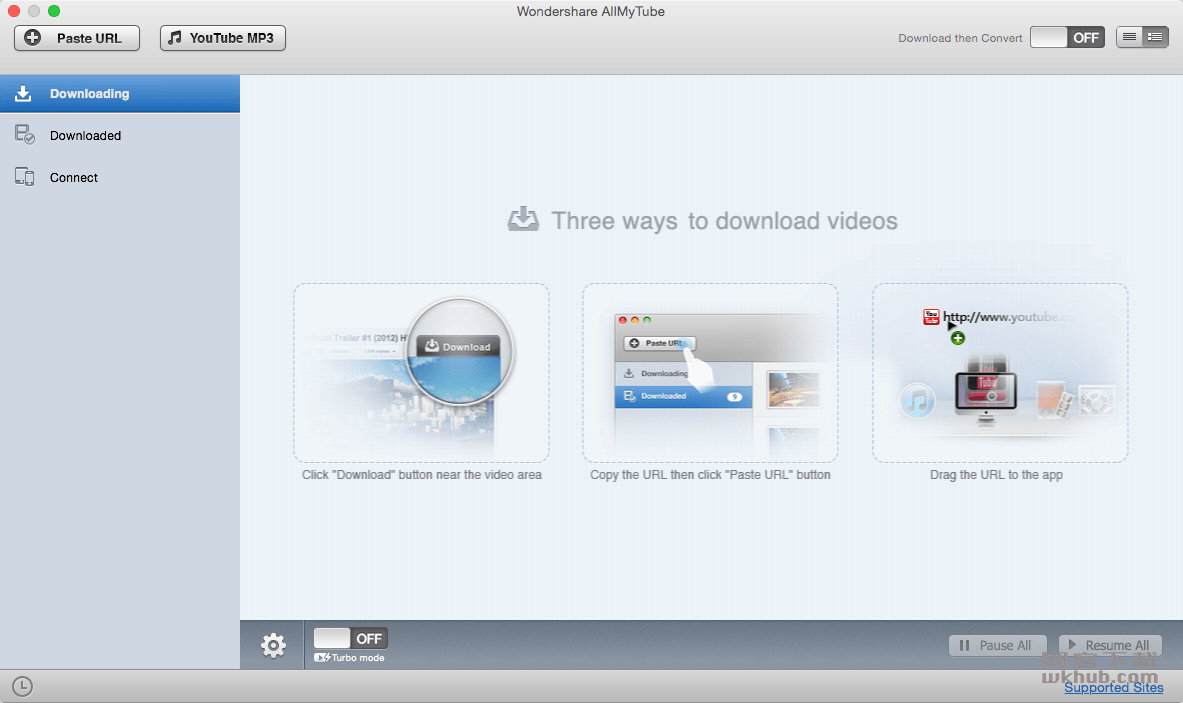1183x703 pixels.
Task: Open the Connect tab in the sidebar
Action: tap(120, 177)
